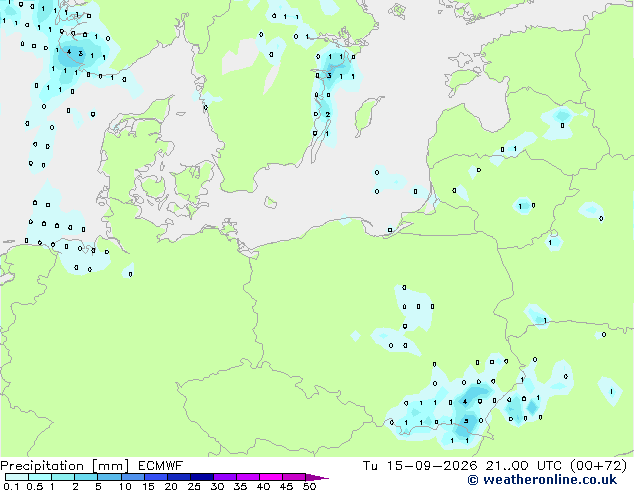Viewport: 634px width, 490px height.
Task: Click the ECMWF model label
Action: [x=160, y=466]
